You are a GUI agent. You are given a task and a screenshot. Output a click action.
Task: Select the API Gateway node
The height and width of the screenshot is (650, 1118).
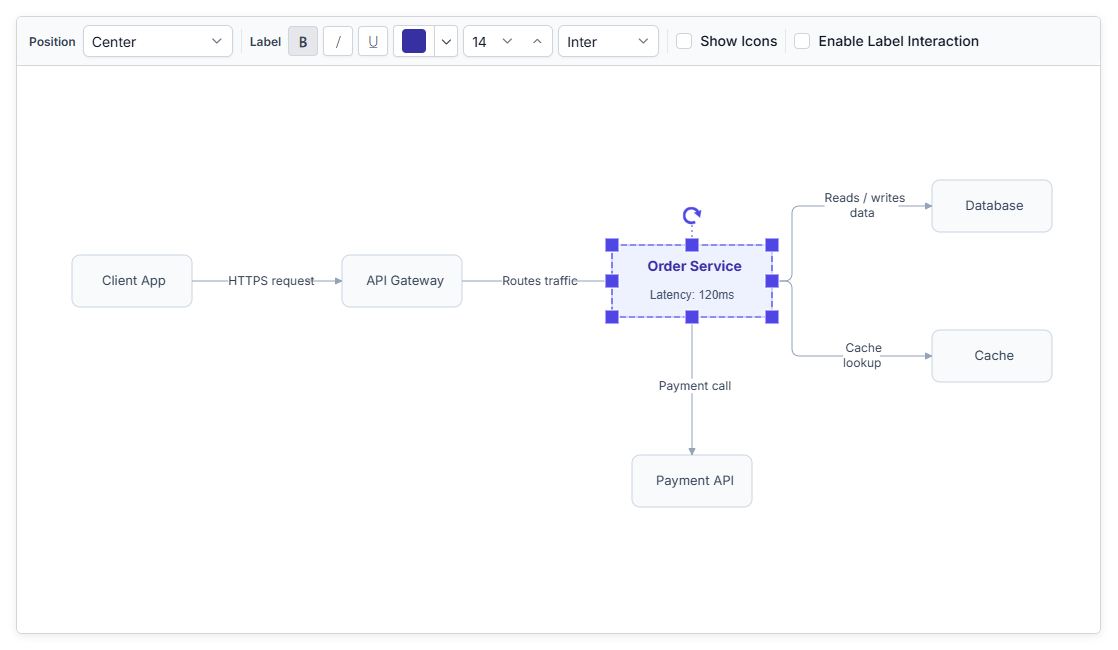point(402,281)
